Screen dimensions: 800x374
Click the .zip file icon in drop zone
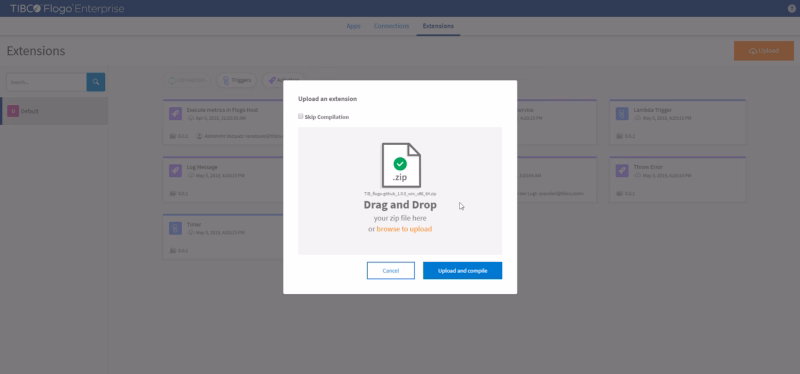(x=401, y=165)
